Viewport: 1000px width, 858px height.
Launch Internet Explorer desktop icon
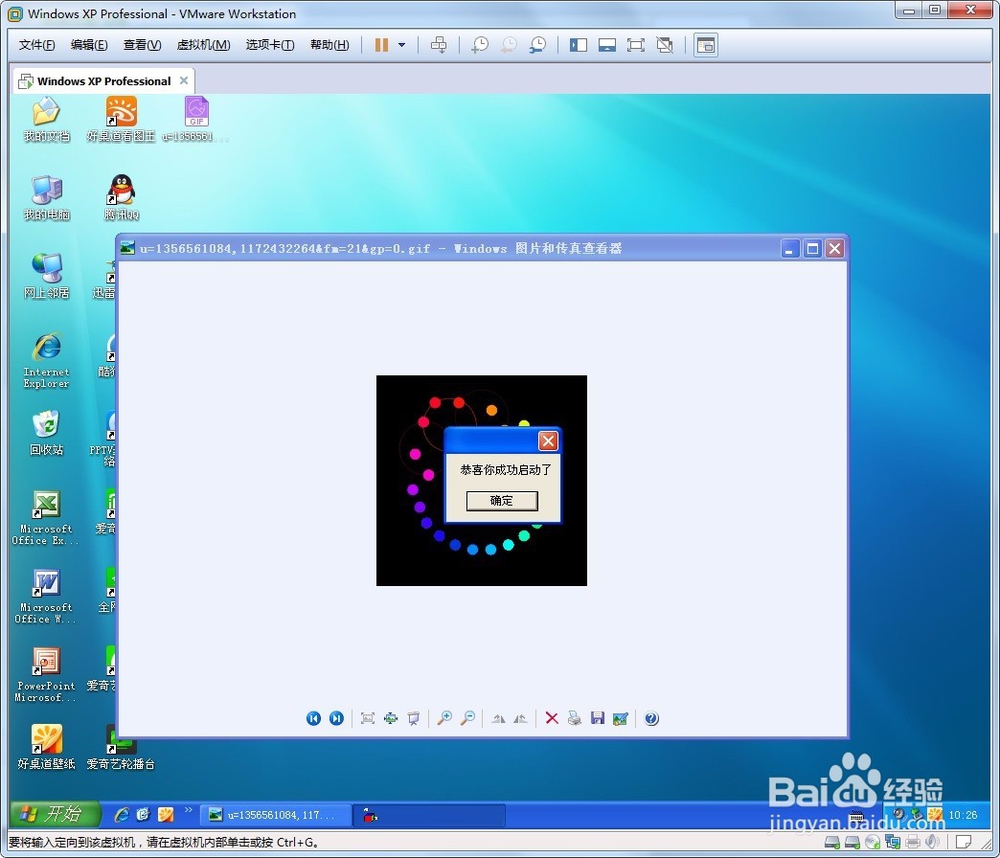[46, 360]
